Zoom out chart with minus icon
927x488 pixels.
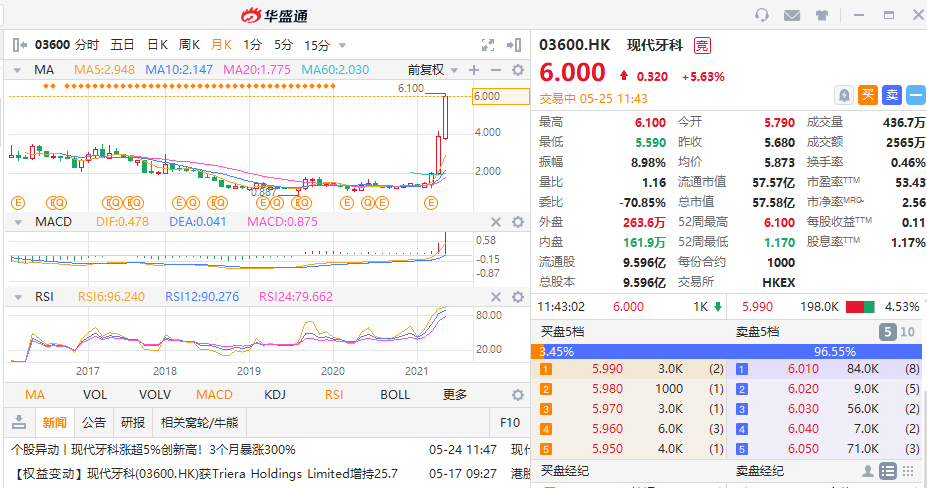pyautogui.click(x=496, y=70)
